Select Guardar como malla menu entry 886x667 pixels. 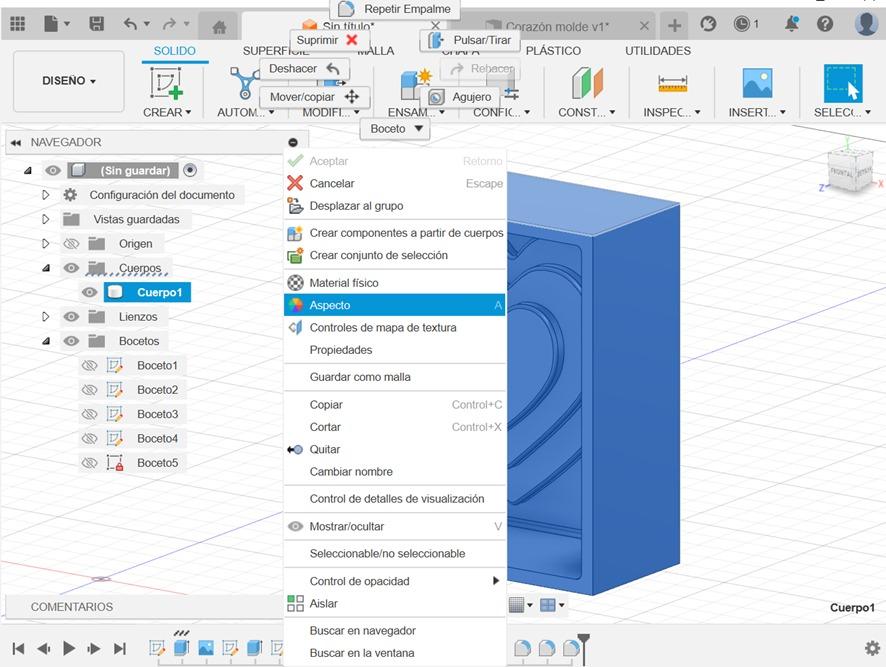(394, 377)
